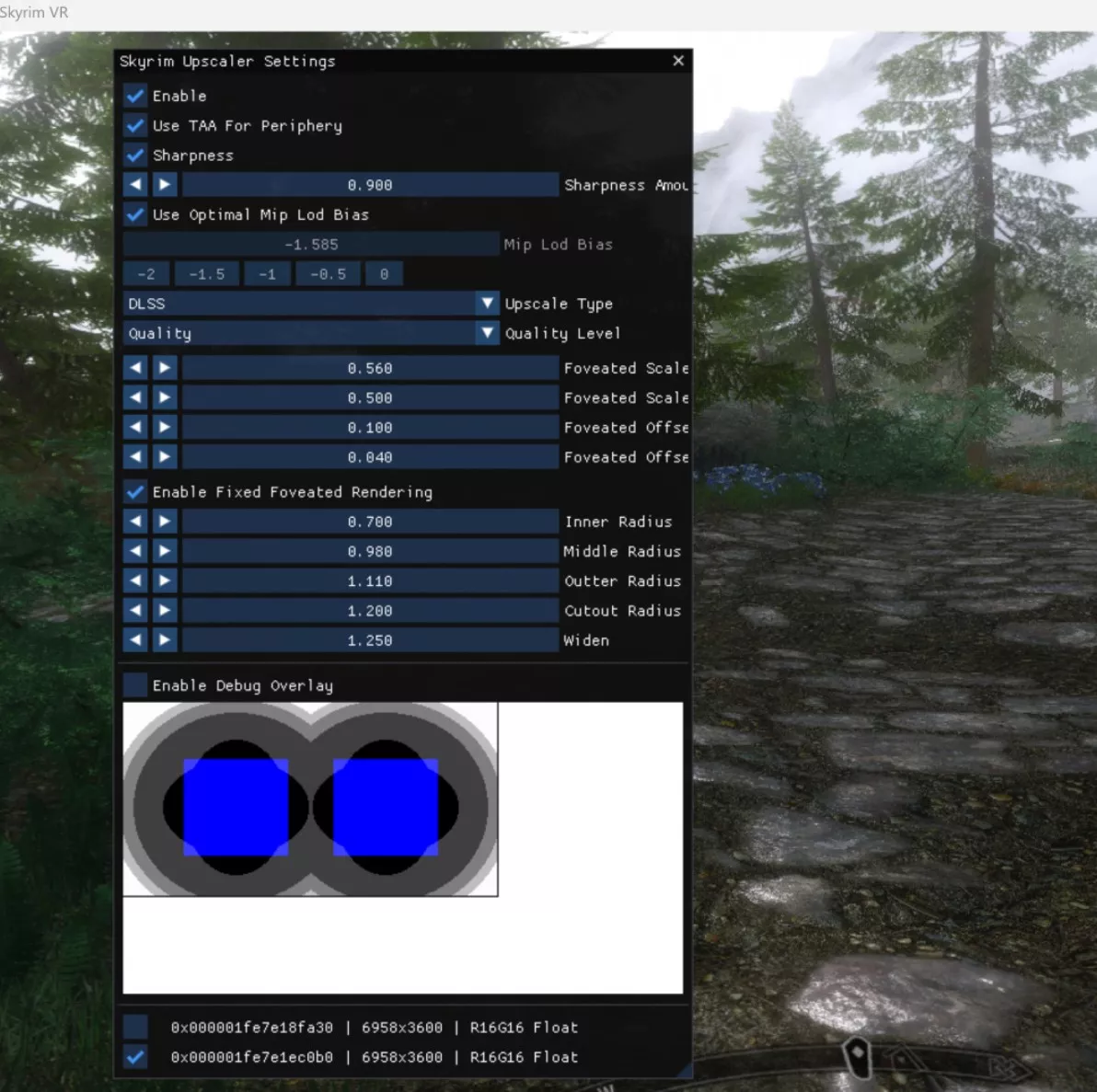1097x1092 pixels.
Task: Click the Mip Lod Bias slider
Action: click(x=311, y=244)
